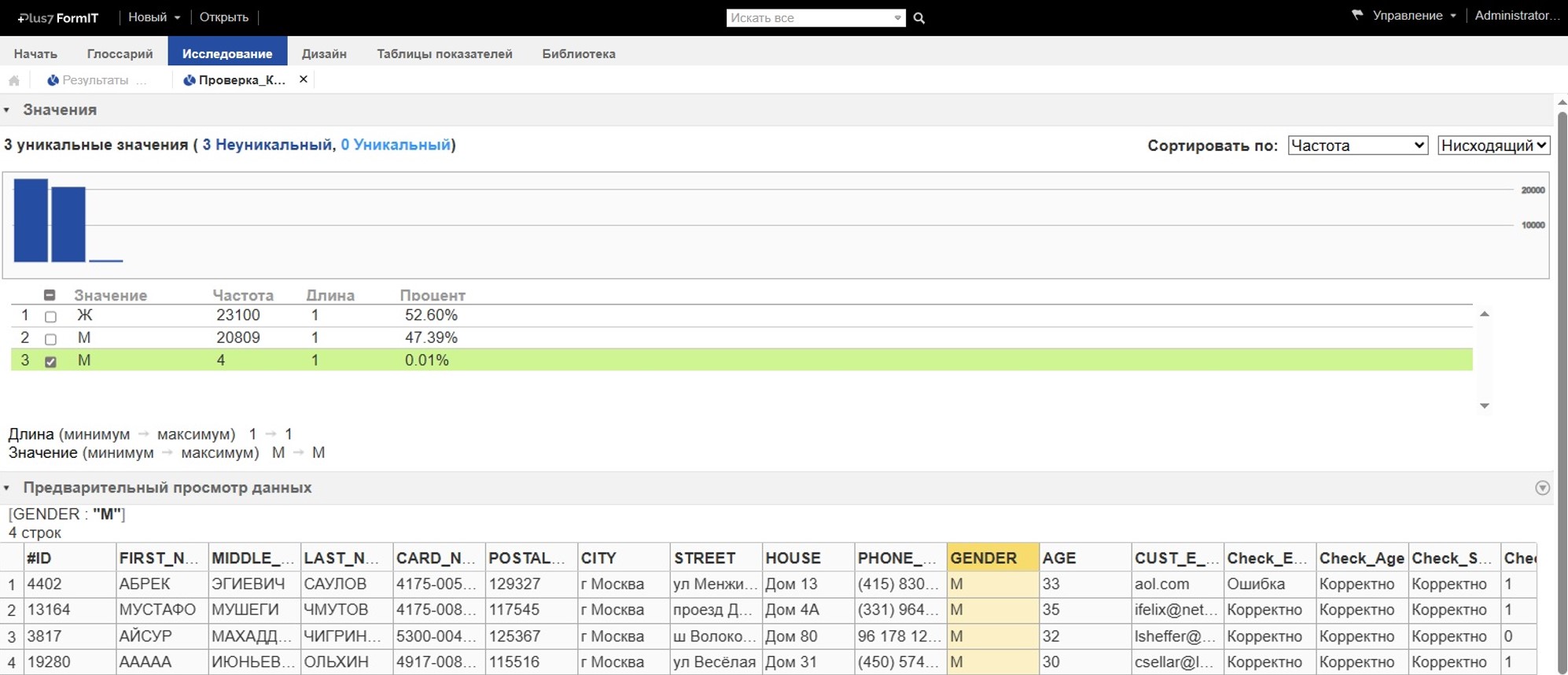The height and width of the screenshot is (675, 1568).
Task: Close the Проверка_К tab with X
Action: tap(304, 79)
